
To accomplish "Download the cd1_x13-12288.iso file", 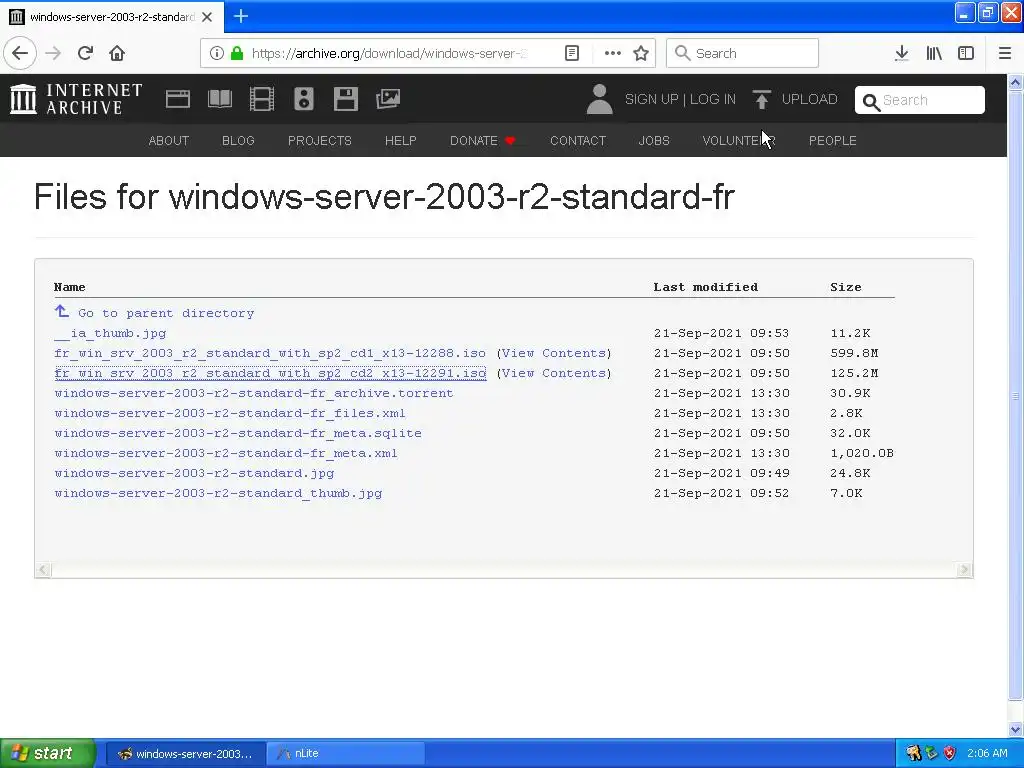I will 270,353.
